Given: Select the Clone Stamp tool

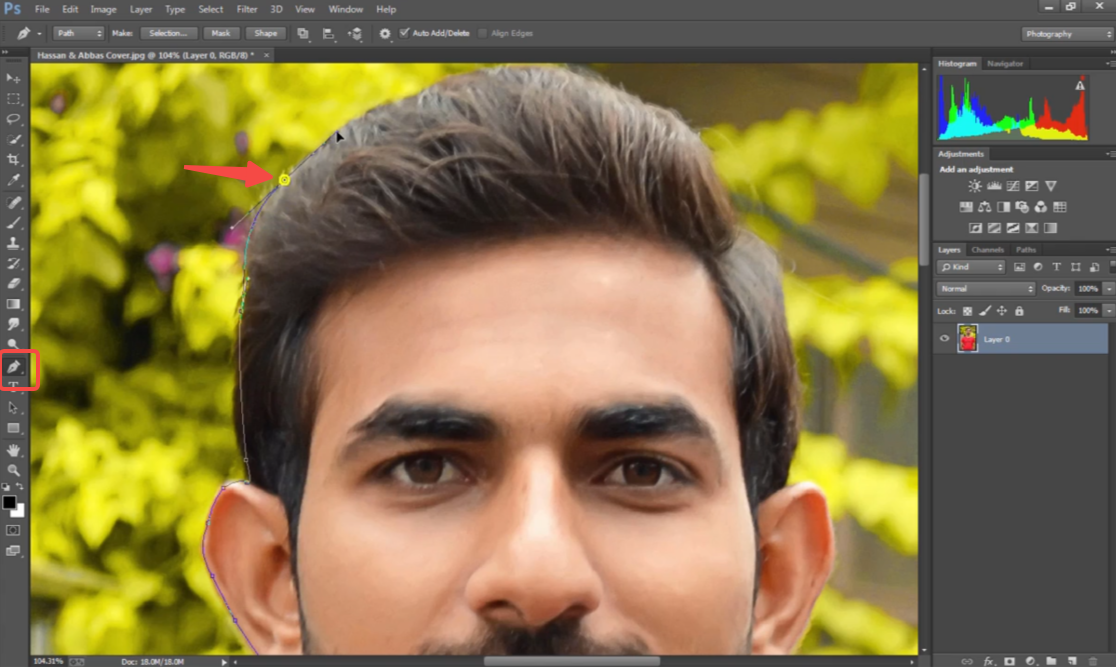Looking at the screenshot, I should pyautogui.click(x=13, y=243).
